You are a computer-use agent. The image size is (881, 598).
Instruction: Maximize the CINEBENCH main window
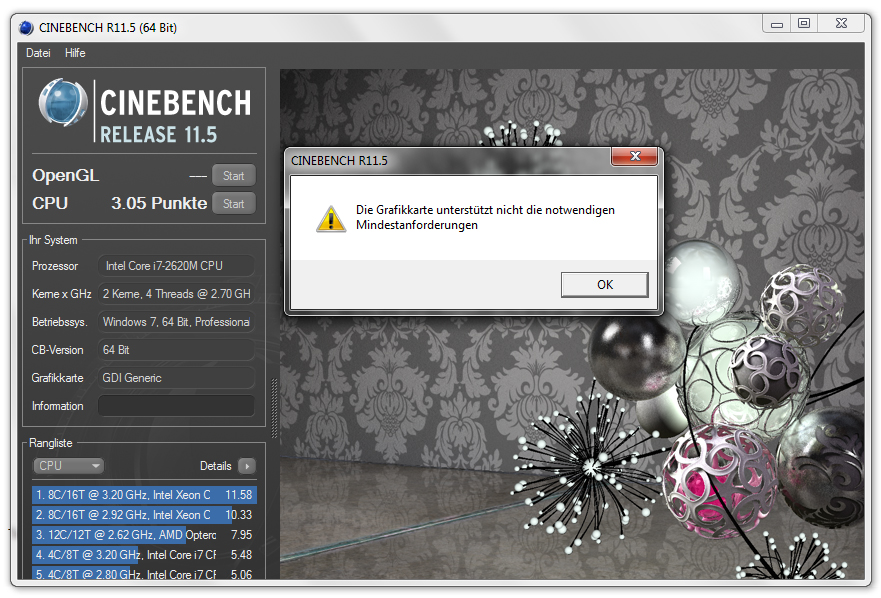point(804,24)
